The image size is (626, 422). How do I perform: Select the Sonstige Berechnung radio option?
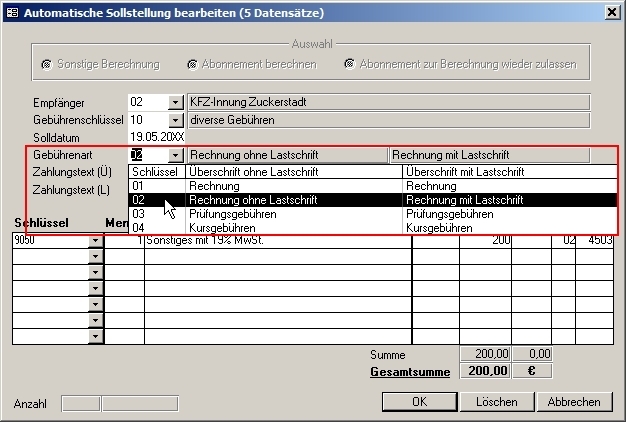(47, 64)
